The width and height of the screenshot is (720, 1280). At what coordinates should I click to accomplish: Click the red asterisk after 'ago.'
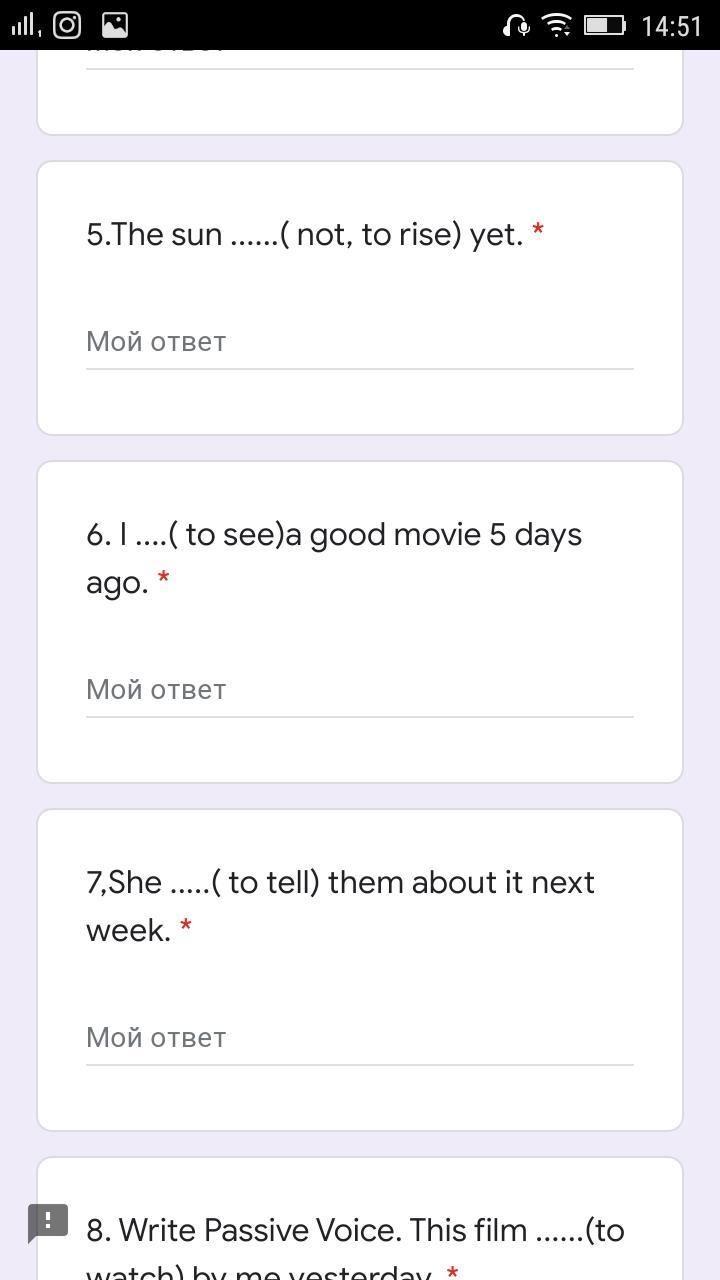pos(163,580)
